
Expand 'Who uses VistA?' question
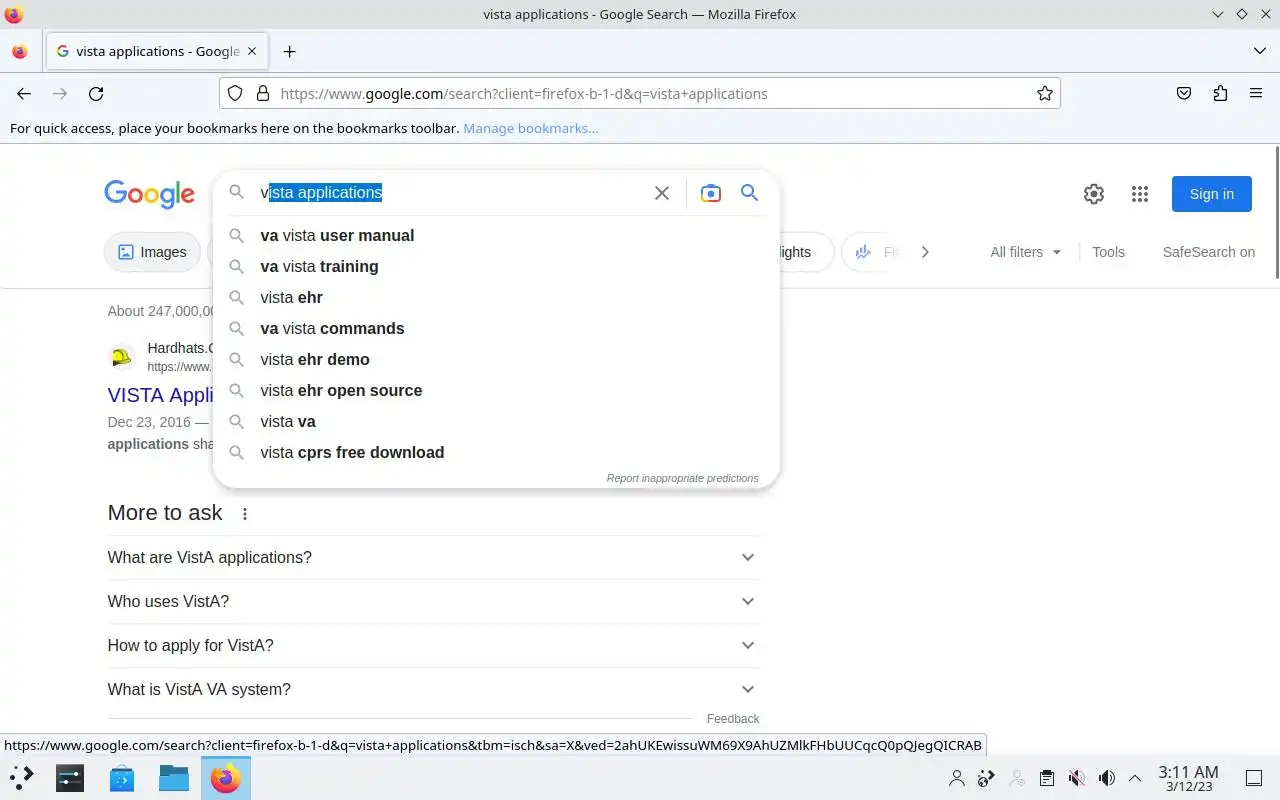point(433,601)
